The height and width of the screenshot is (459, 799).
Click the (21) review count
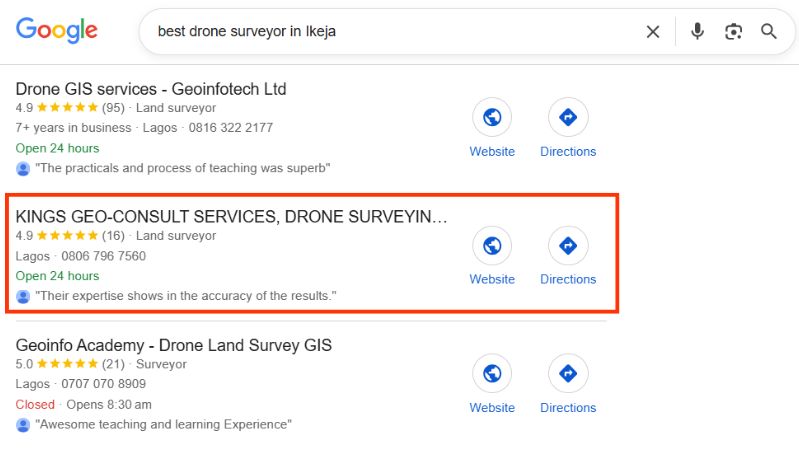click(x=113, y=364)
